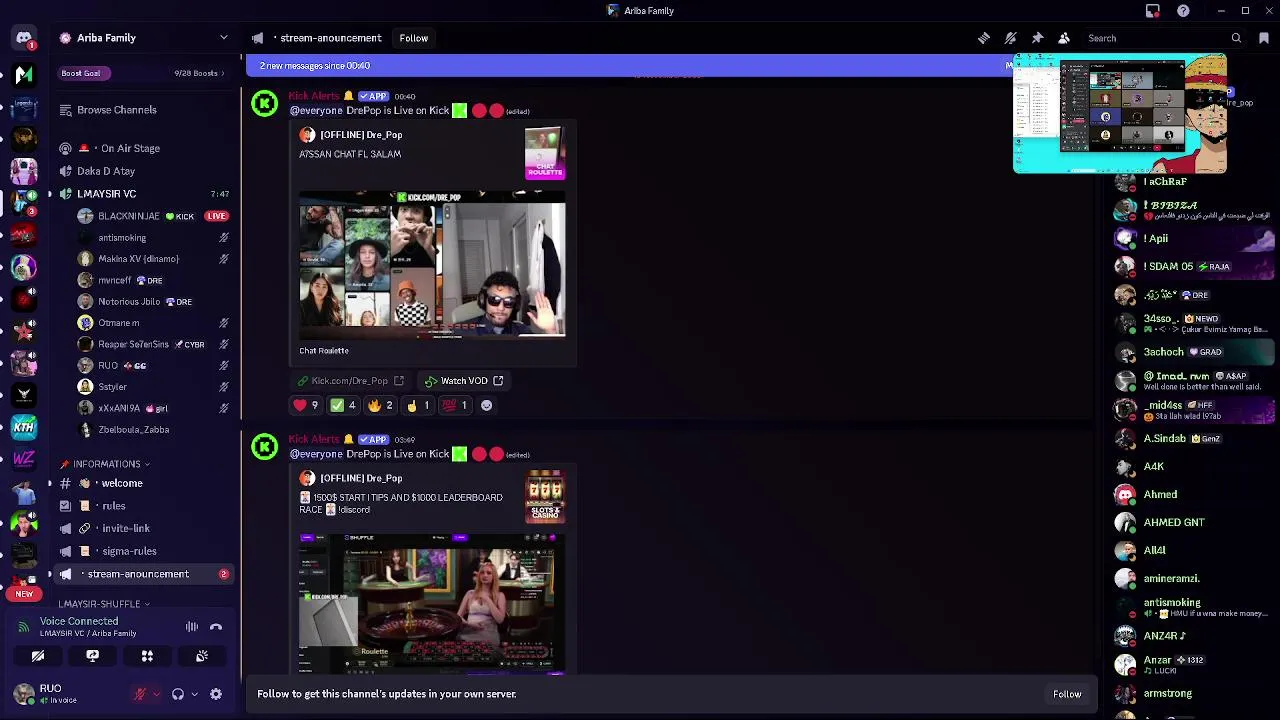This screenshot has width=1280, height=720.
Task: Toggle channel notification bell in header
Action: 1011,38
